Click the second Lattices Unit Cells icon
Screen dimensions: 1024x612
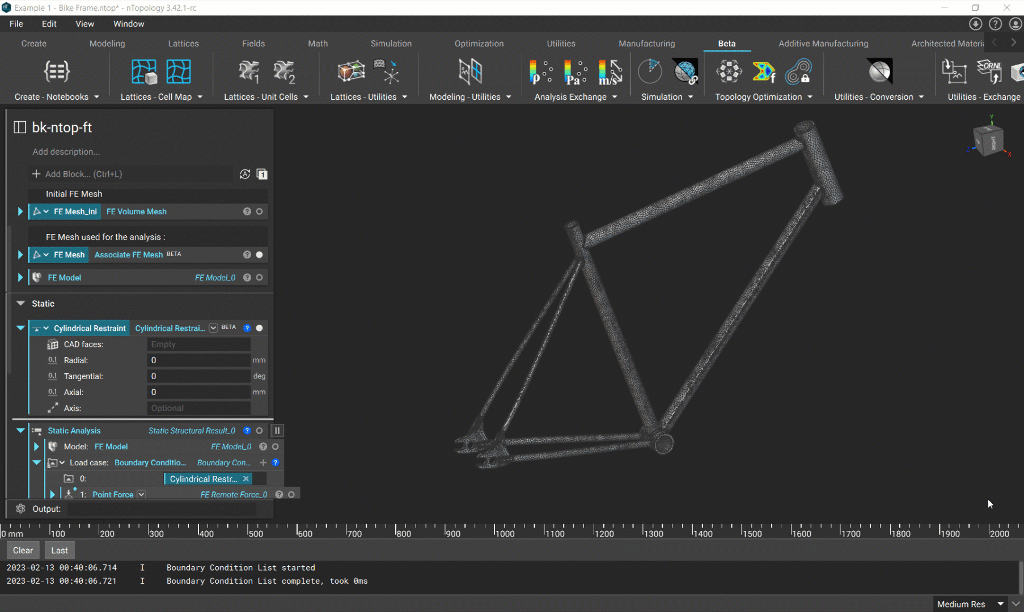click(x=284, y=72)
